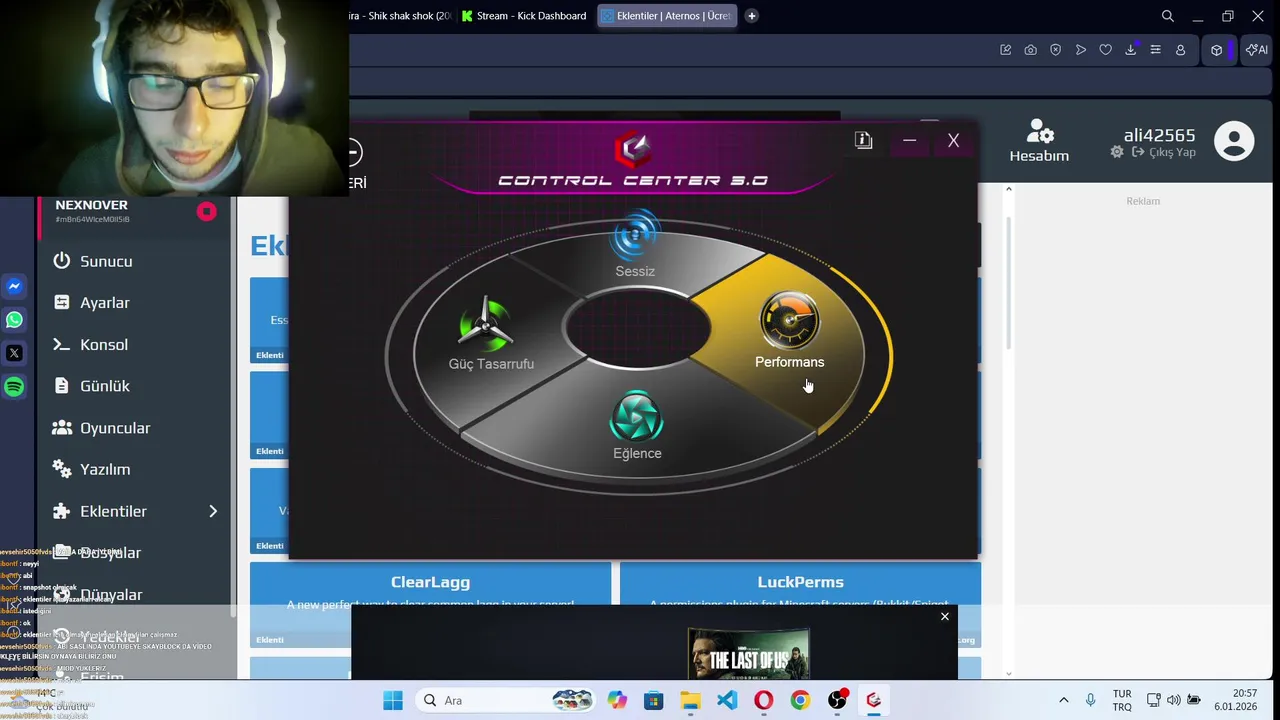Open Copilot from taskbar

pos(617,700)
